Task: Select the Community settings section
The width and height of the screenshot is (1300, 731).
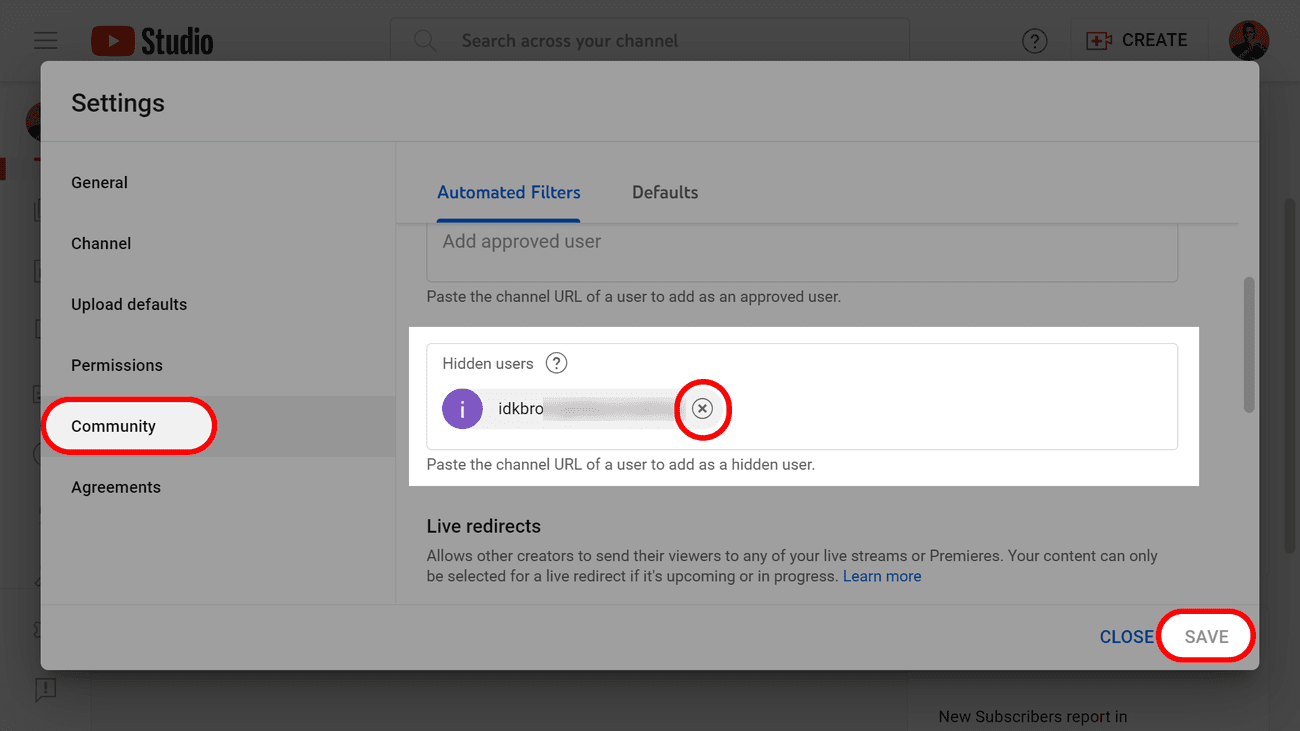Action: tap(114, 426)
